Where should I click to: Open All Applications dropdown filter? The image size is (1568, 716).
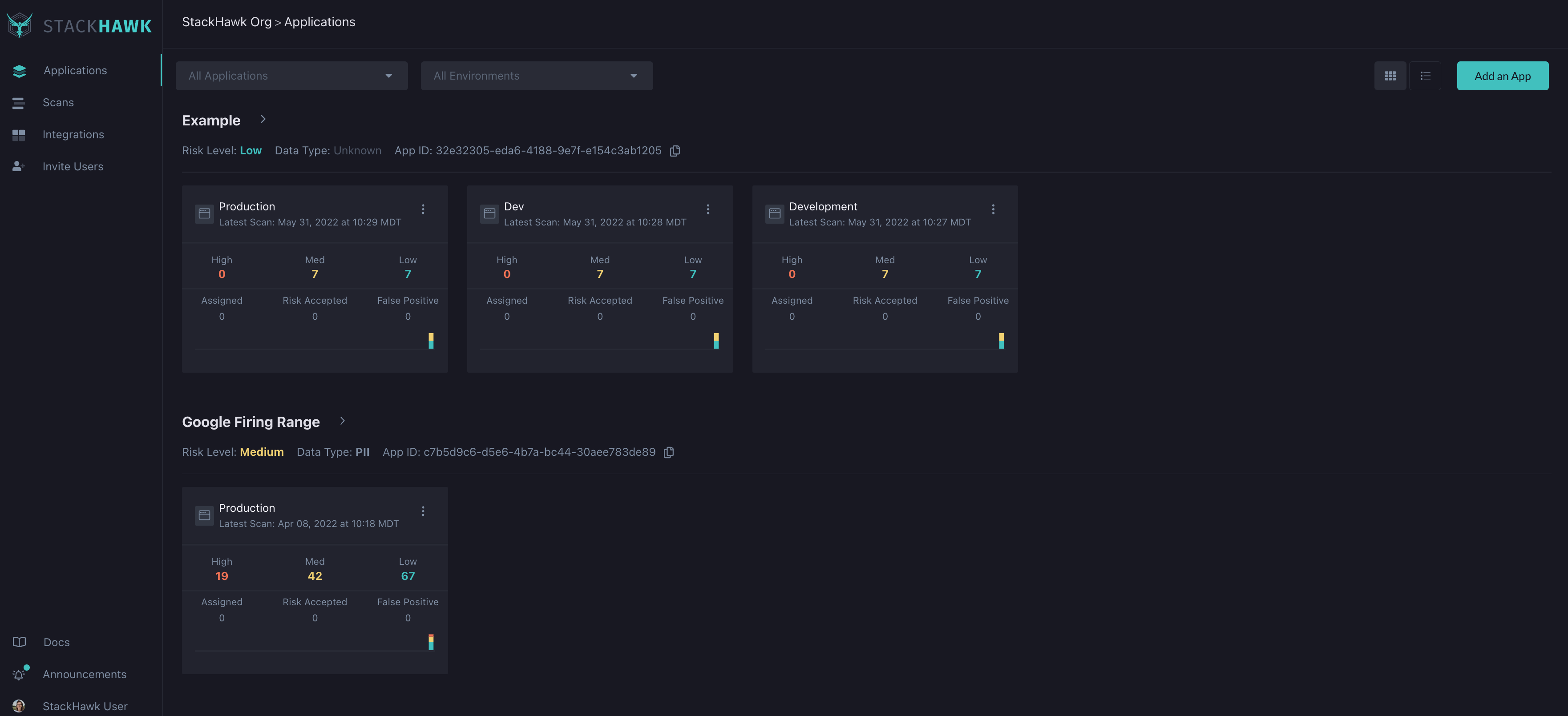[291, 75]
